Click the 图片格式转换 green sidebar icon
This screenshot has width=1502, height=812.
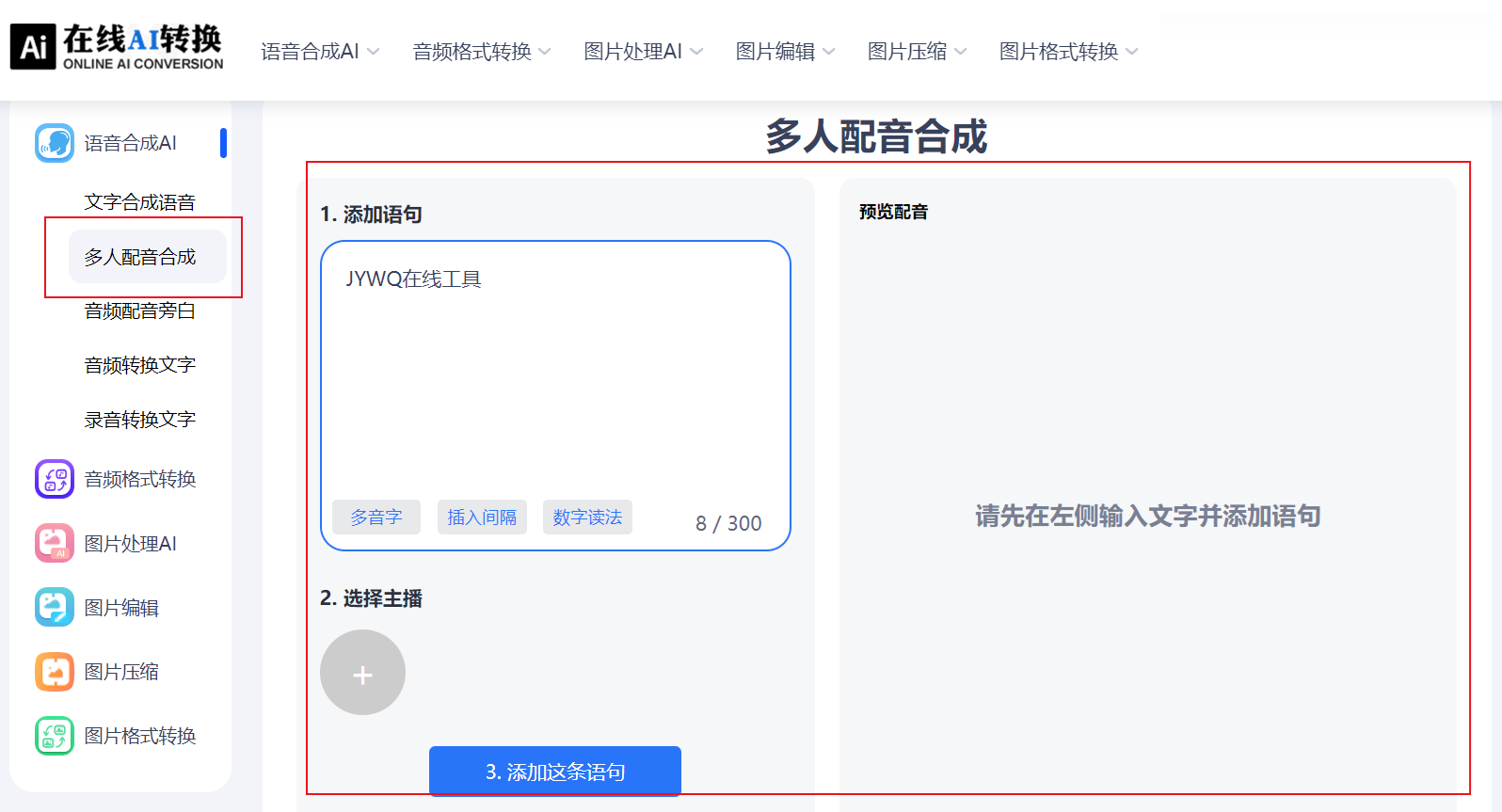click(x=55, y=736)
